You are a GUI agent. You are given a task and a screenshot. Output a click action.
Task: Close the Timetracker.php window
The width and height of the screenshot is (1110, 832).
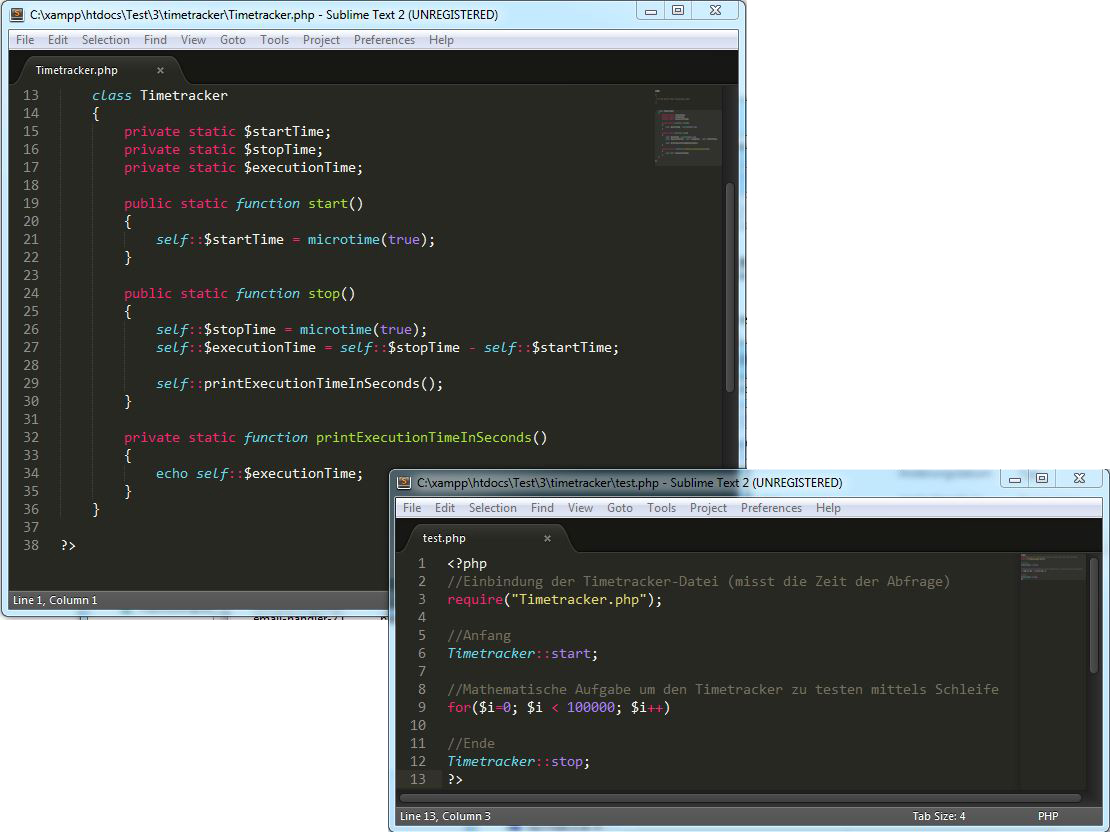click(716, 11)
